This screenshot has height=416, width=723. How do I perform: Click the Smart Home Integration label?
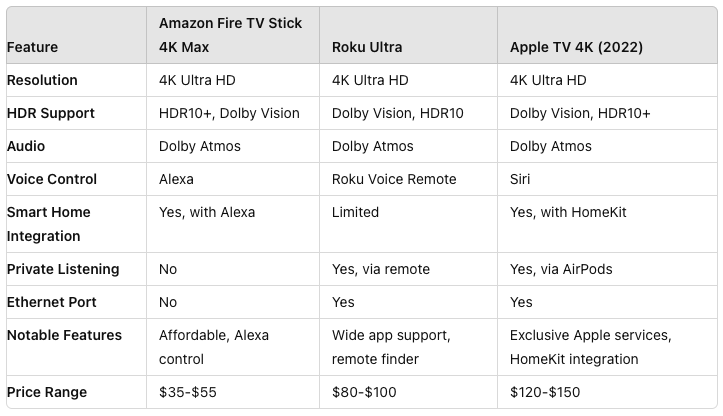click(48, 224)
